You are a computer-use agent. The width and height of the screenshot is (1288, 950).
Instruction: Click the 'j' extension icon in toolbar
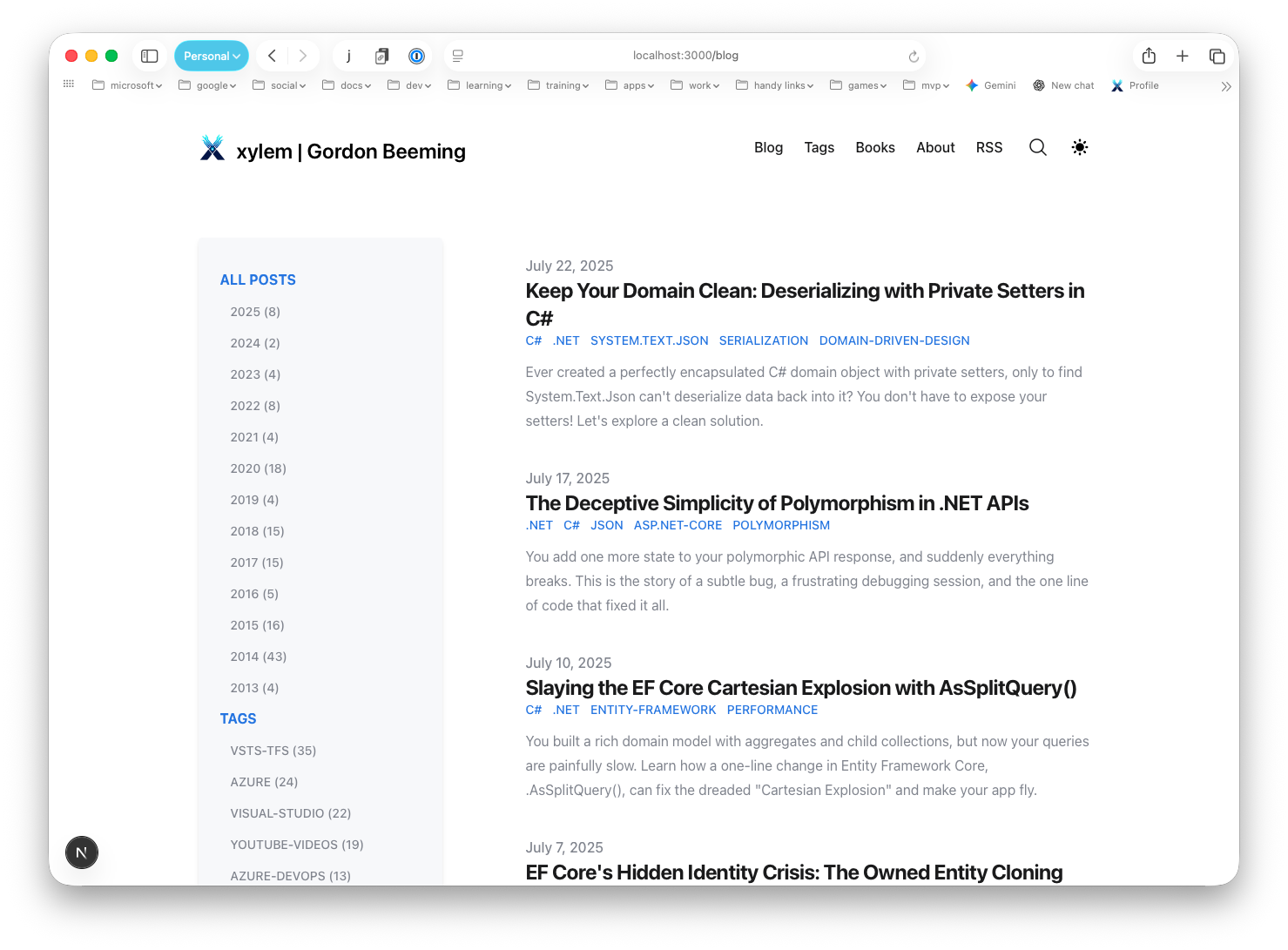(x=349, y=56)
